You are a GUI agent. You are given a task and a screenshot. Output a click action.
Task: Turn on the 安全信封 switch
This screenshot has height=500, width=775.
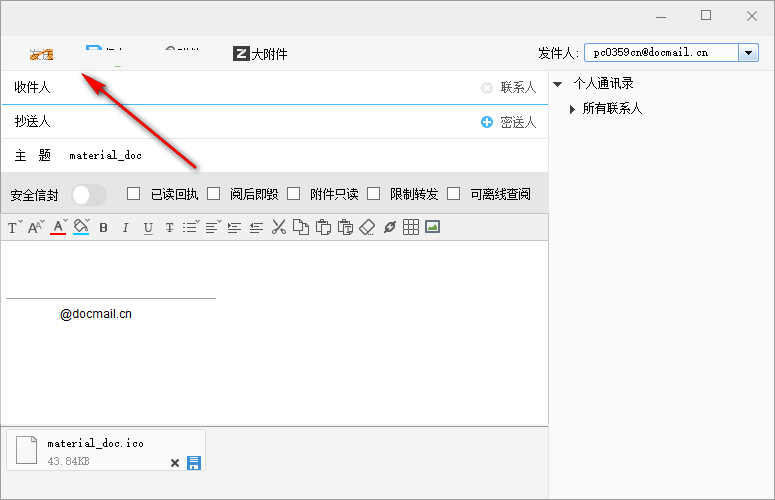[x=89, y=194]
